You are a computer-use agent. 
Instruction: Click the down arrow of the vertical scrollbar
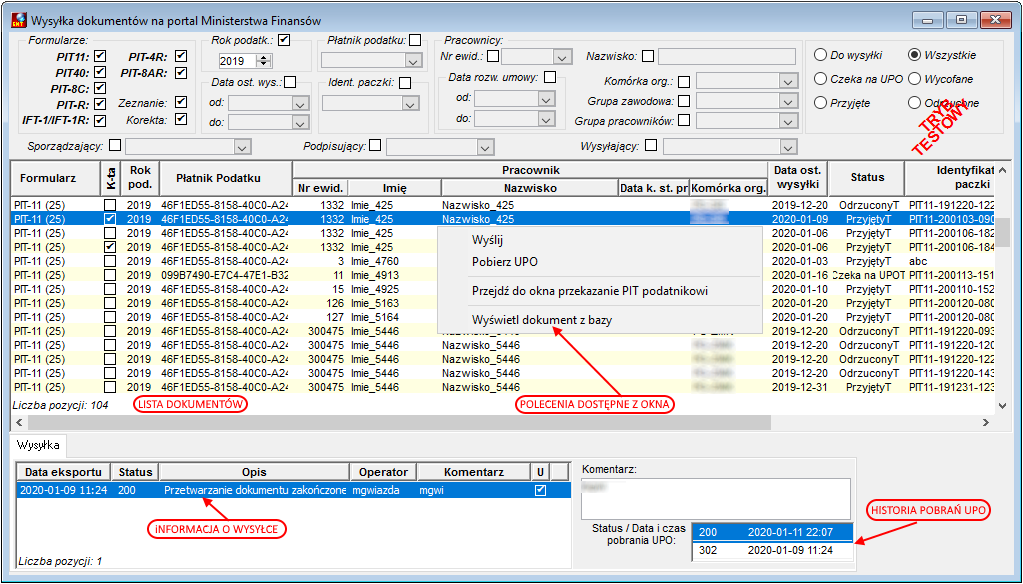tap(1003, 406)
